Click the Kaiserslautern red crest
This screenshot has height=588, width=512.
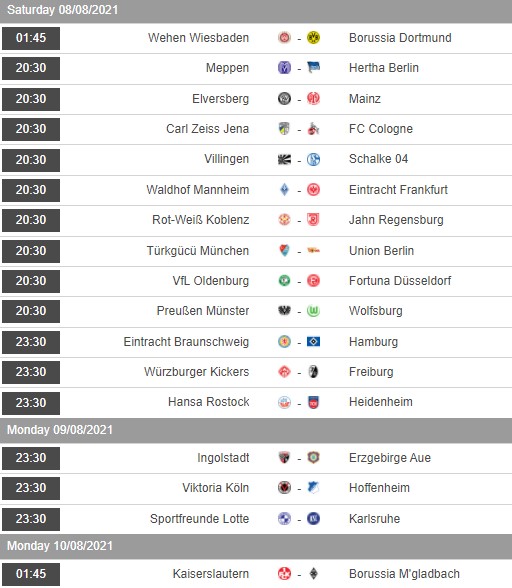tap(284, 573)
